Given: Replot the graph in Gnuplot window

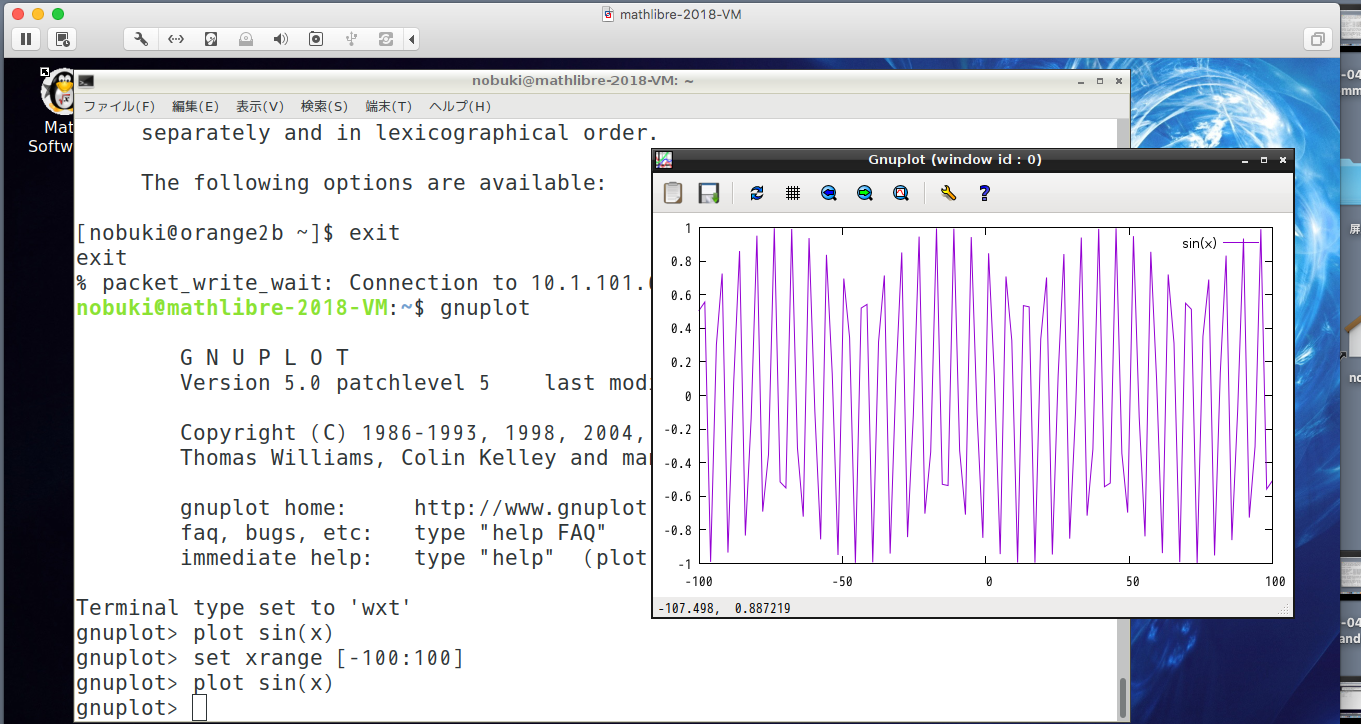Looking at the screenshot, I should coord(757,193).
